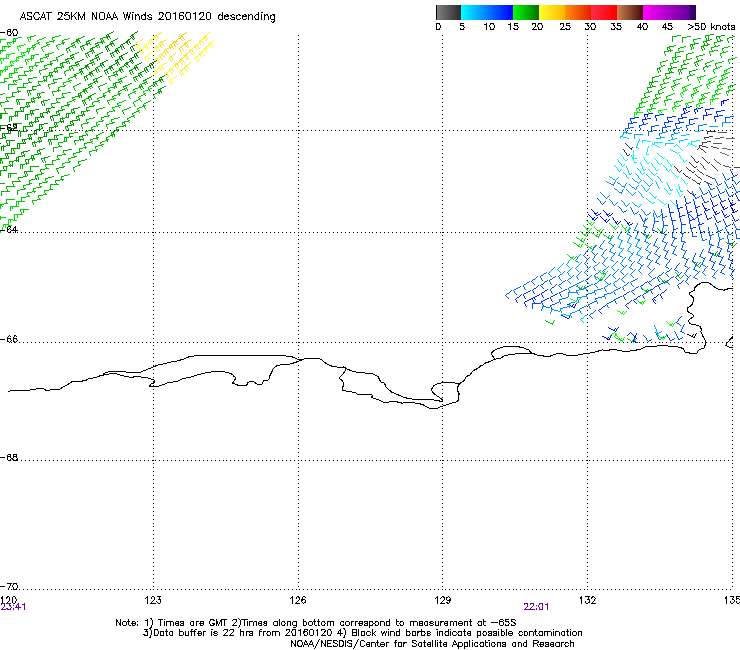
Task: Click the '123' longitude label
Action: tap(153, 600)
